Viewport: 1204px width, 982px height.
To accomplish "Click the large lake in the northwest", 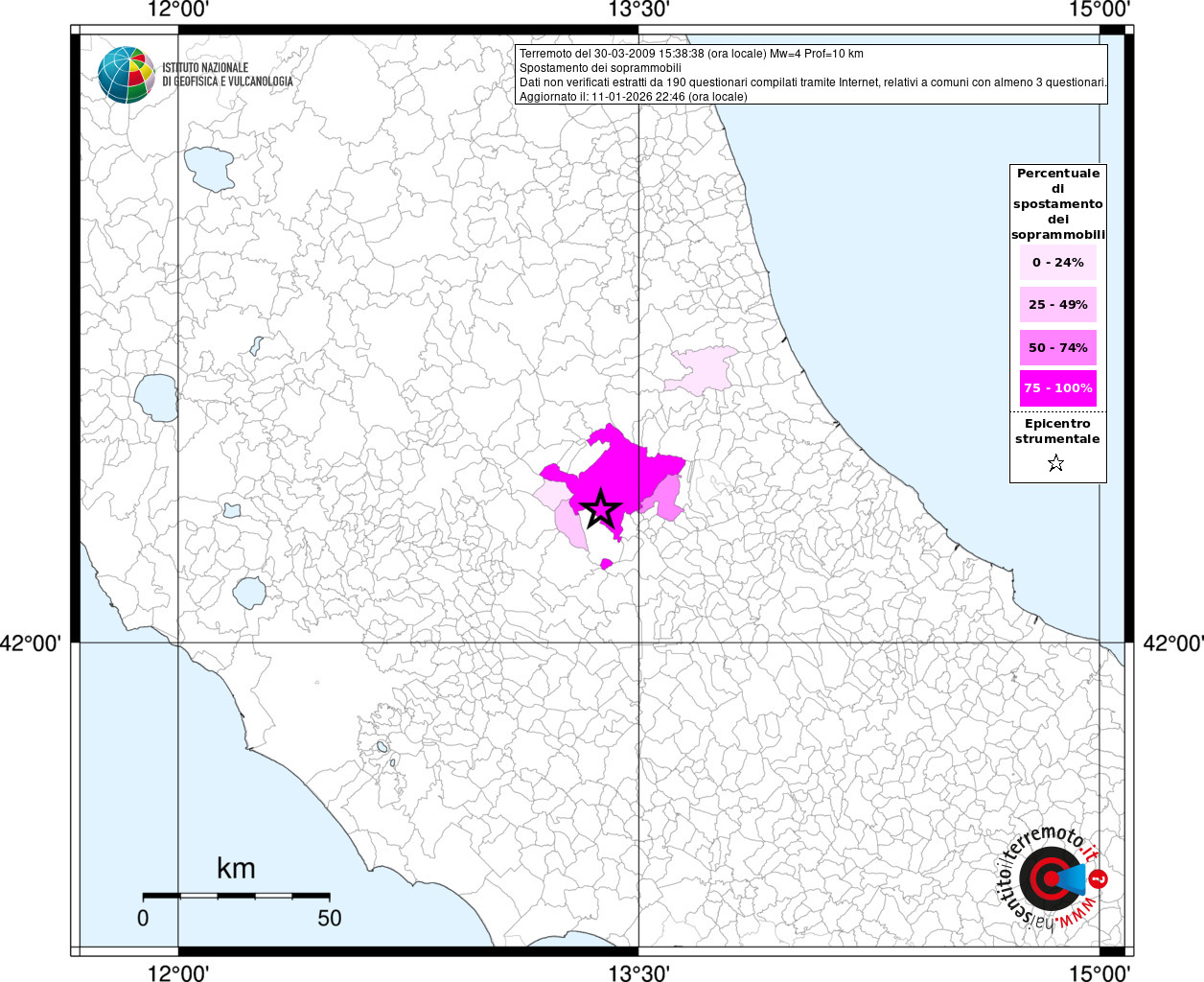I will tap(209, 170).
